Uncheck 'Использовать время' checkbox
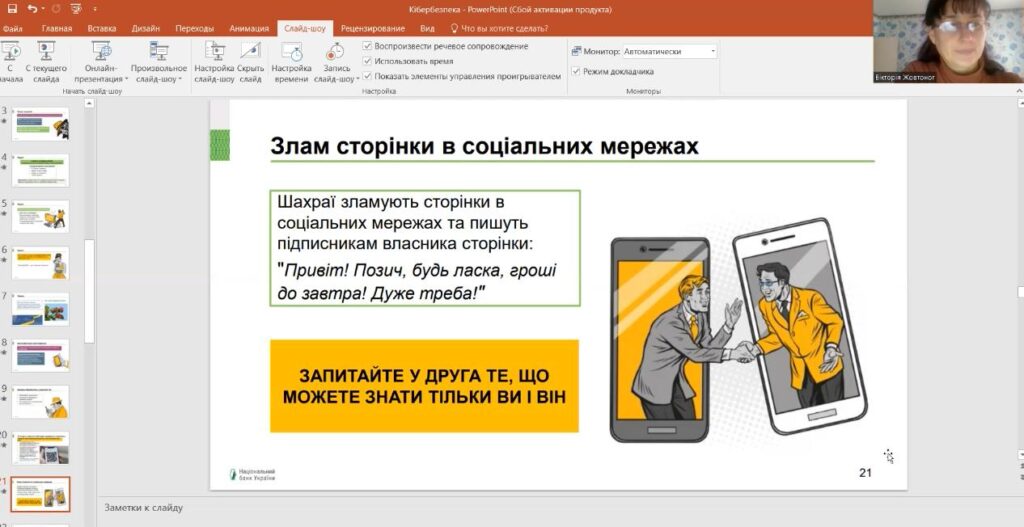The image size is (1024, 527). (x=368, y=61)
